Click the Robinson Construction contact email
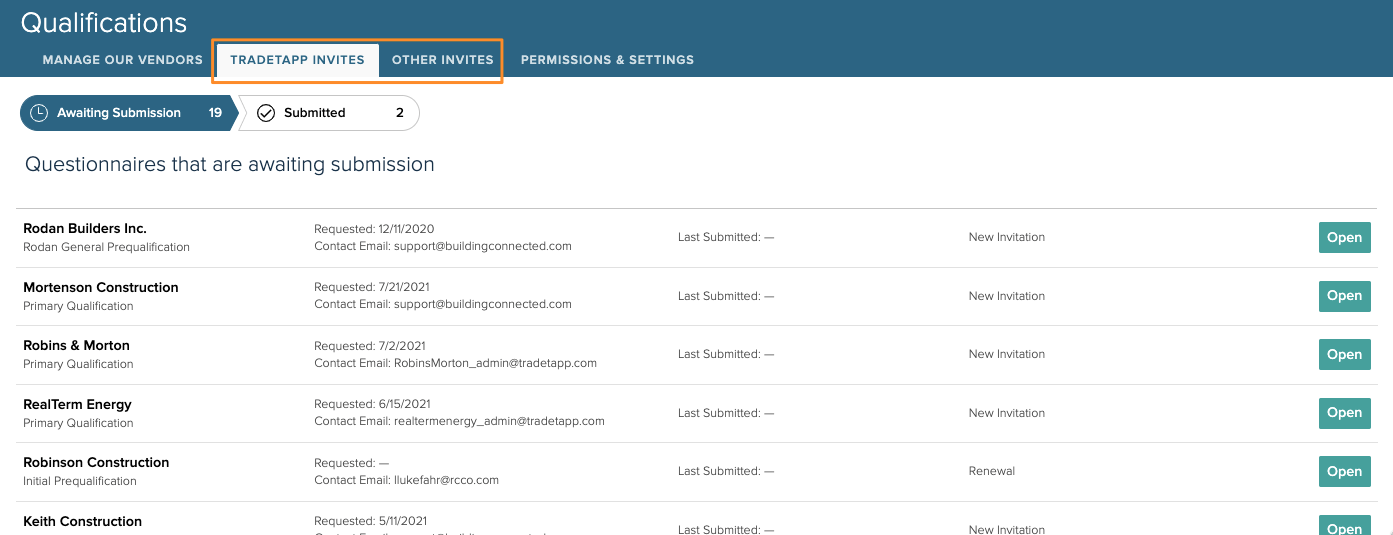The width and height of the screenshot is (1393, 535). tap(446, 480)
